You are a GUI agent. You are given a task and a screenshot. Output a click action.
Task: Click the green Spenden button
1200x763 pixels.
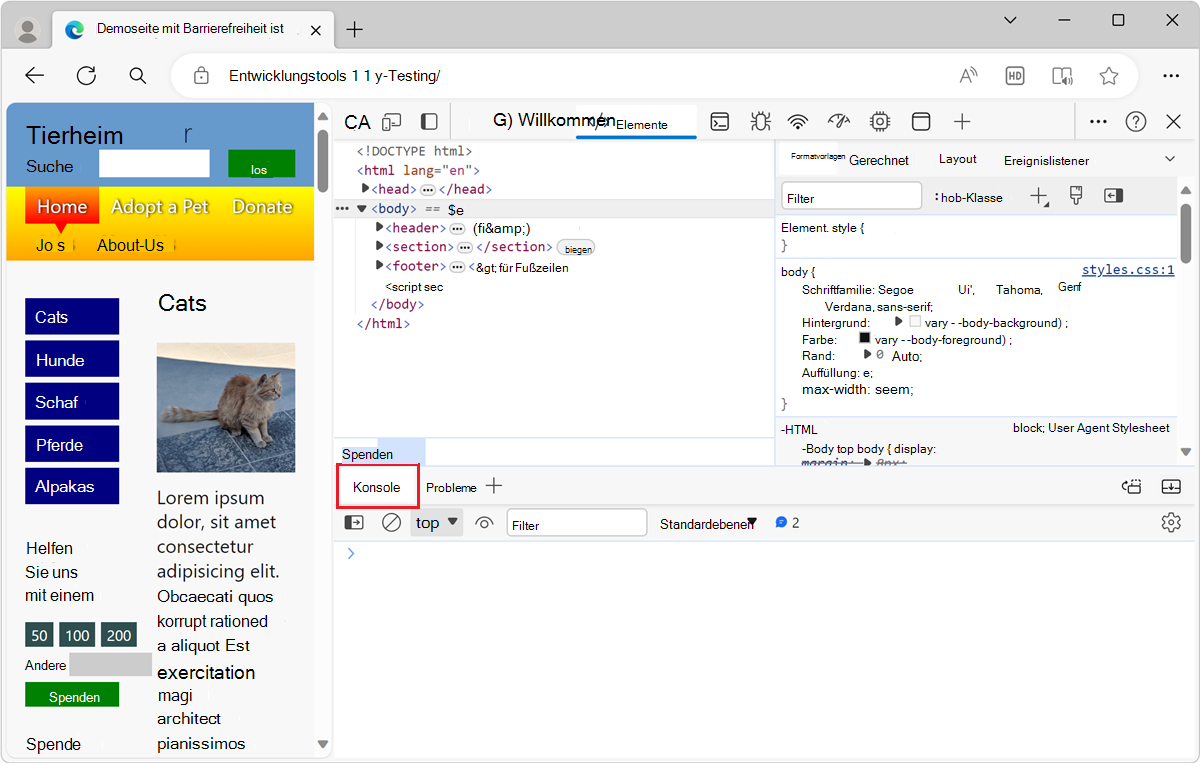pos(72,696)
